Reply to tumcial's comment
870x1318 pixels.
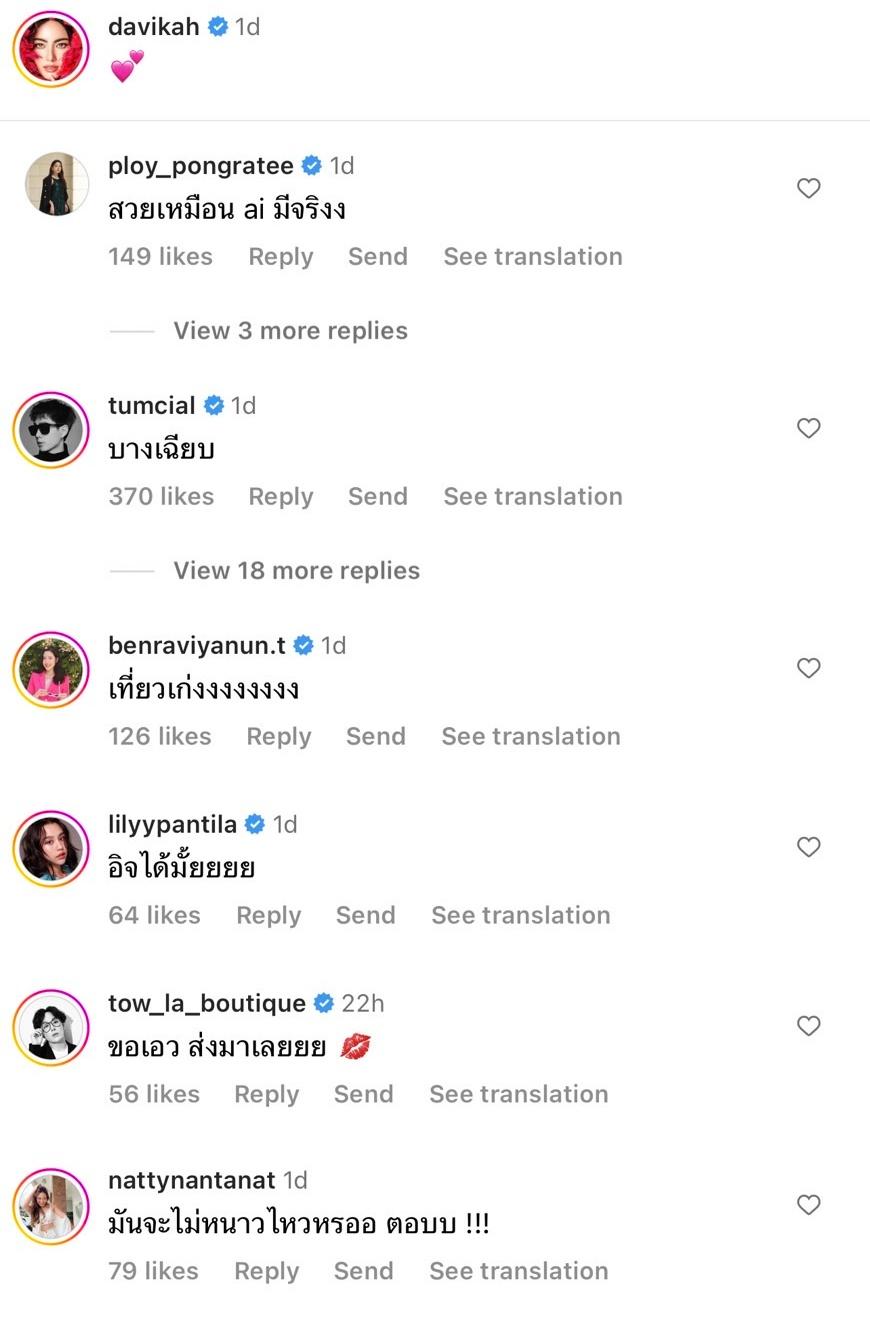[x=280, y=497]
